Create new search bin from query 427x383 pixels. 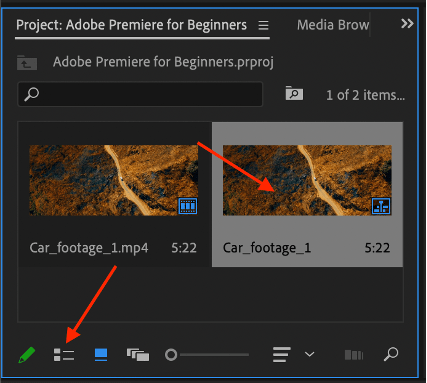294,93
